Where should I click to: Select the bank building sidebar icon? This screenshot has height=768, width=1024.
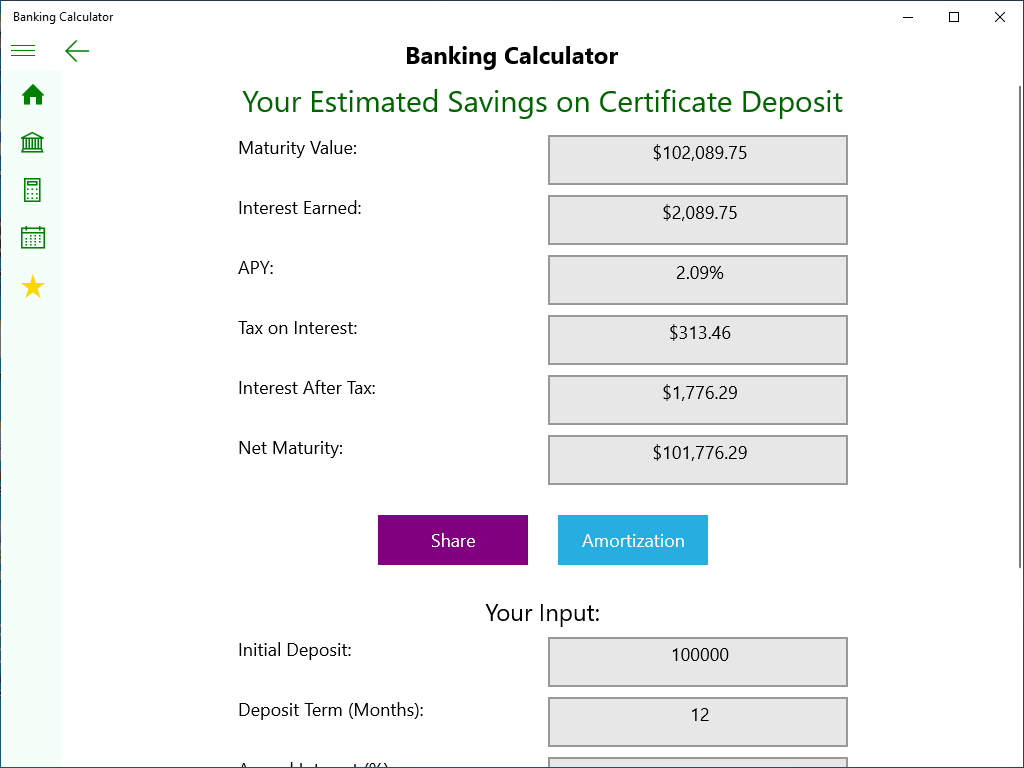(33, 143)
